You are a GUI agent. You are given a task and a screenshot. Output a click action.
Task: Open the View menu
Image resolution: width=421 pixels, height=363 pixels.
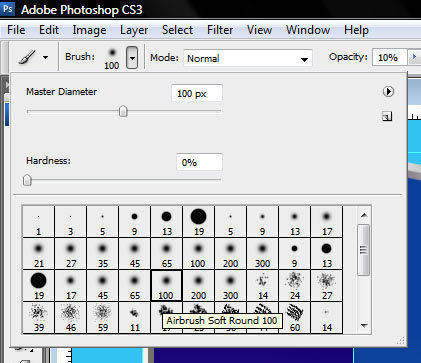pos(259,30)
